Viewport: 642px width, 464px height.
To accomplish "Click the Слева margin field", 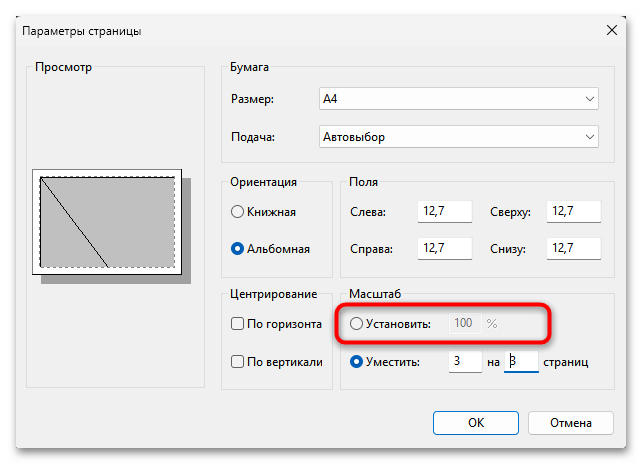I will coord(444,212).
